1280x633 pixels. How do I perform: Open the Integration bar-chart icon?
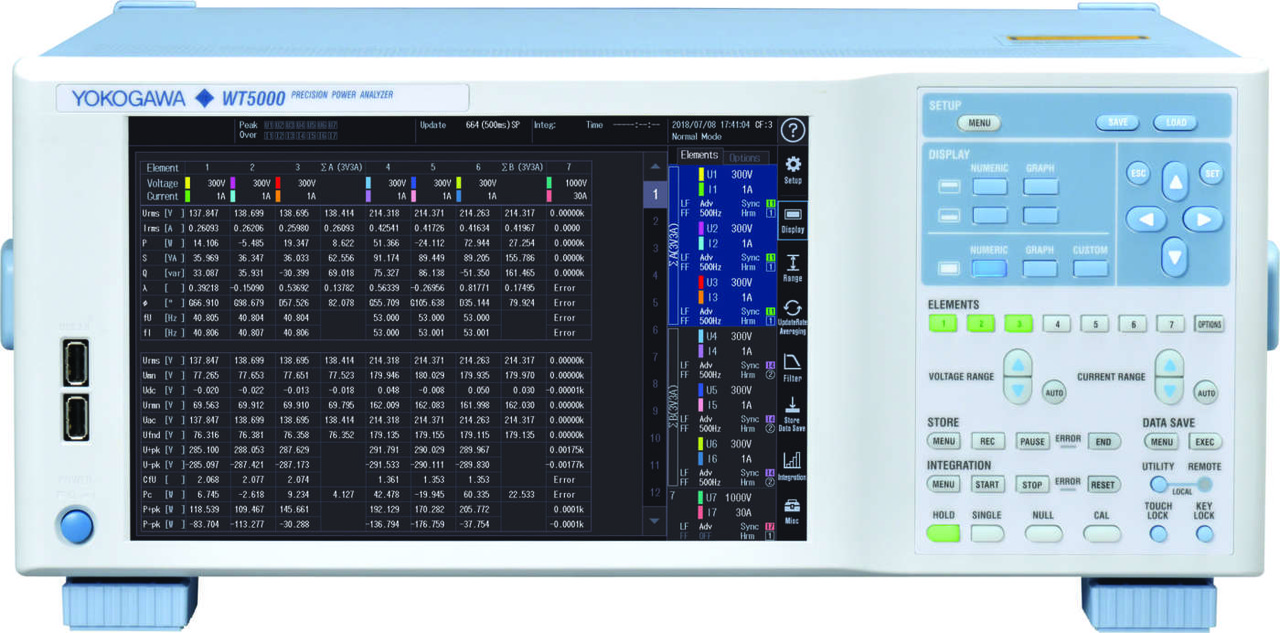click(792, 464)
